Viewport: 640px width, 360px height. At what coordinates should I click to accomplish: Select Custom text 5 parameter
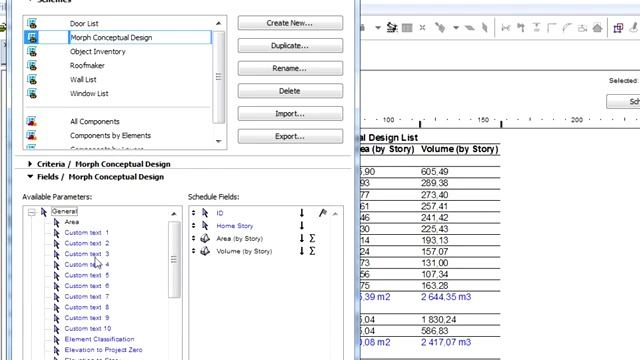point(87,275)
